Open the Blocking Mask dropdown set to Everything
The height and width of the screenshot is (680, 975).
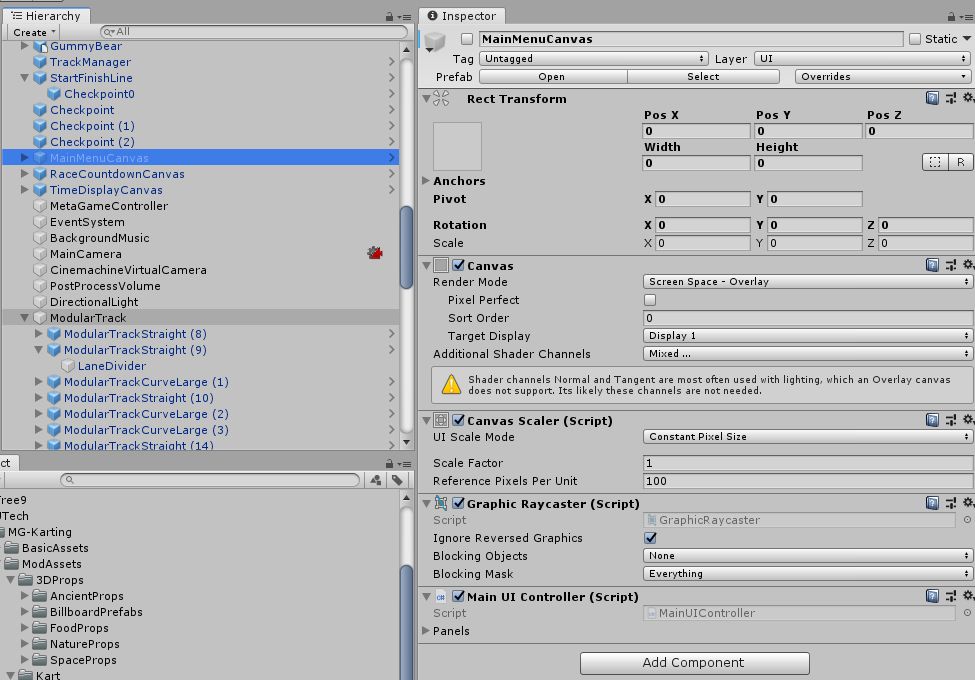pyautogui.click(x=805, y=574)
